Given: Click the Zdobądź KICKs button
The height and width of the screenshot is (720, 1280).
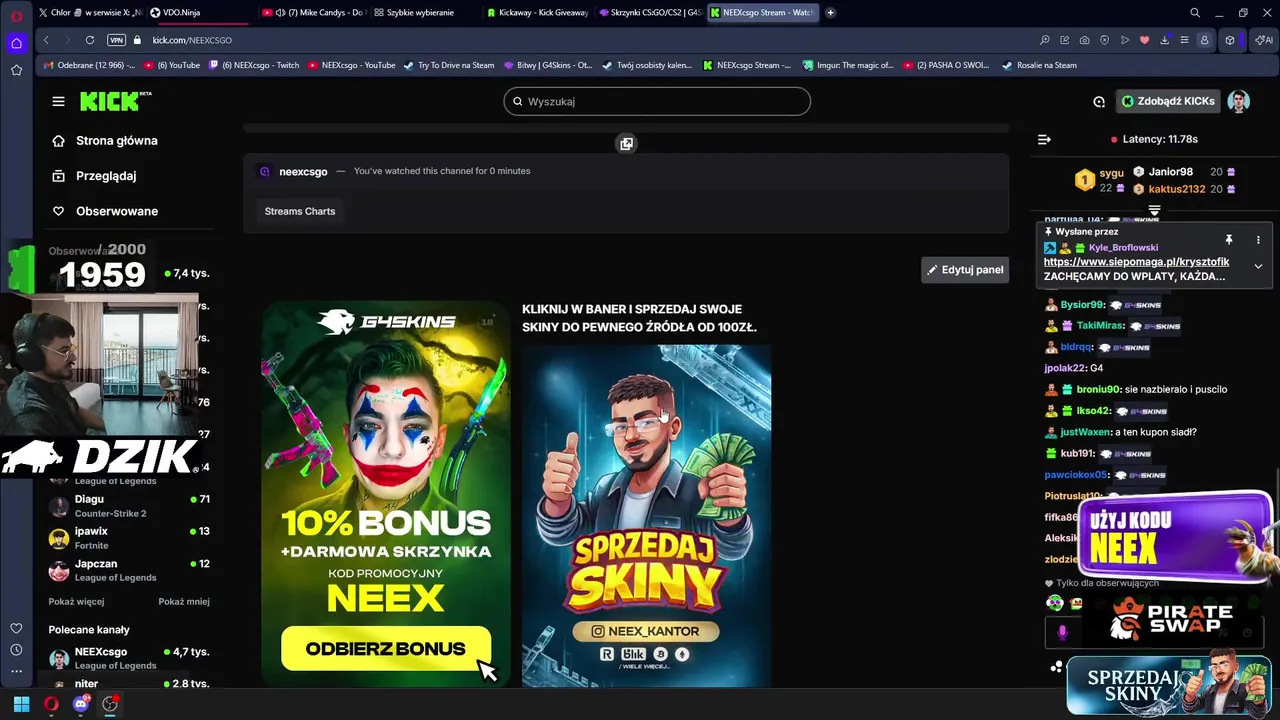Looking at the screenshot, I should pyautogui.click(x=1167, y=101).
